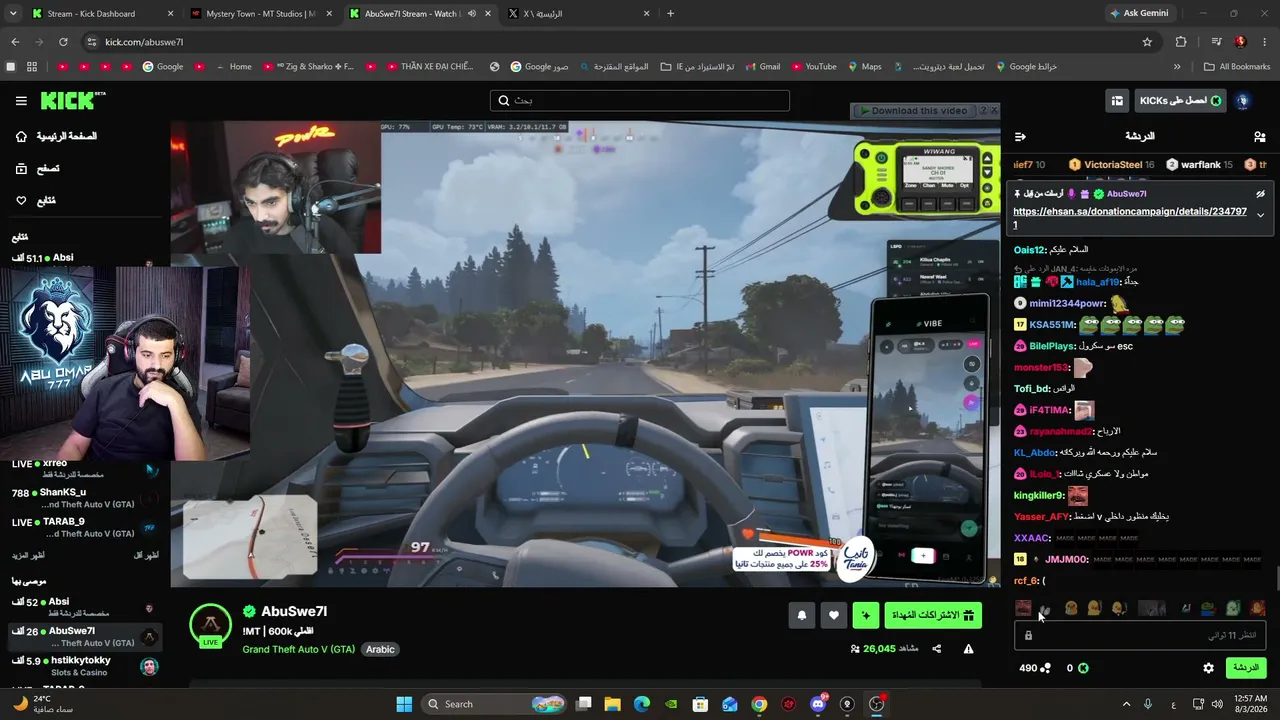Click the AbuSwe7l channel avatar with LIVE badge
1280x720 pixels.
click(x=211, y=625)
